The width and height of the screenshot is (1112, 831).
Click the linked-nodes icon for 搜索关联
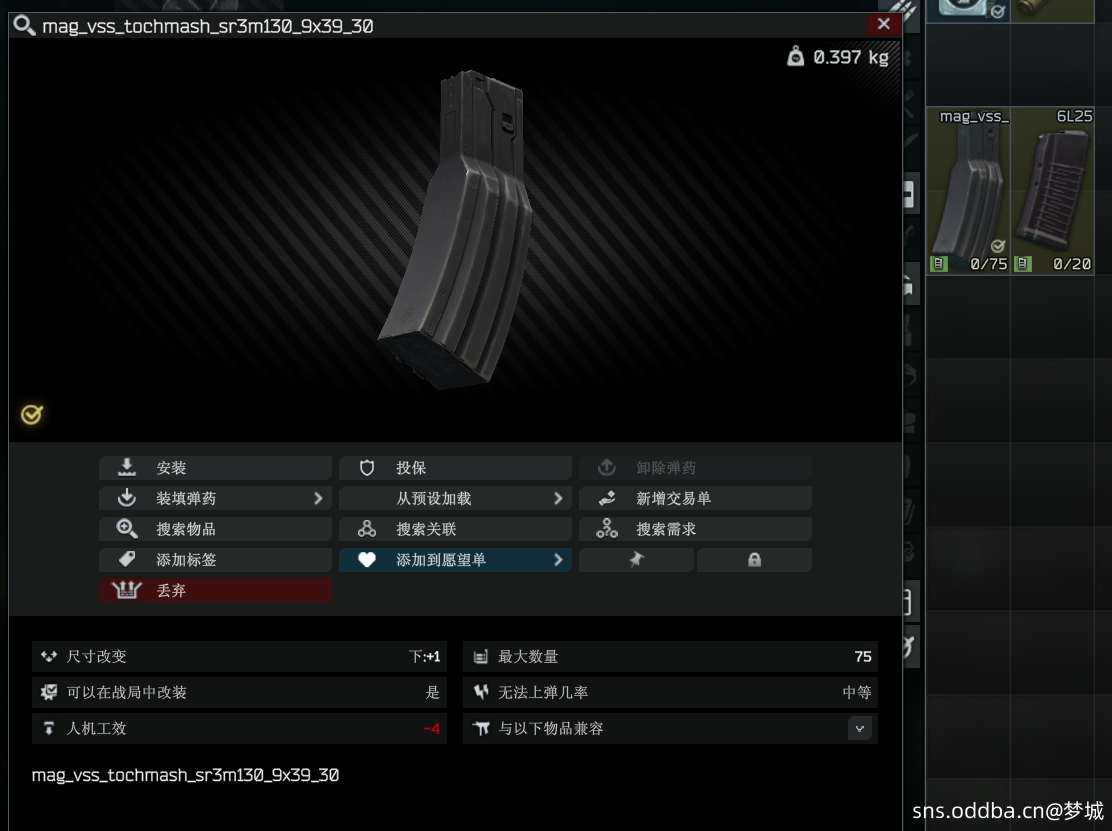367,529
